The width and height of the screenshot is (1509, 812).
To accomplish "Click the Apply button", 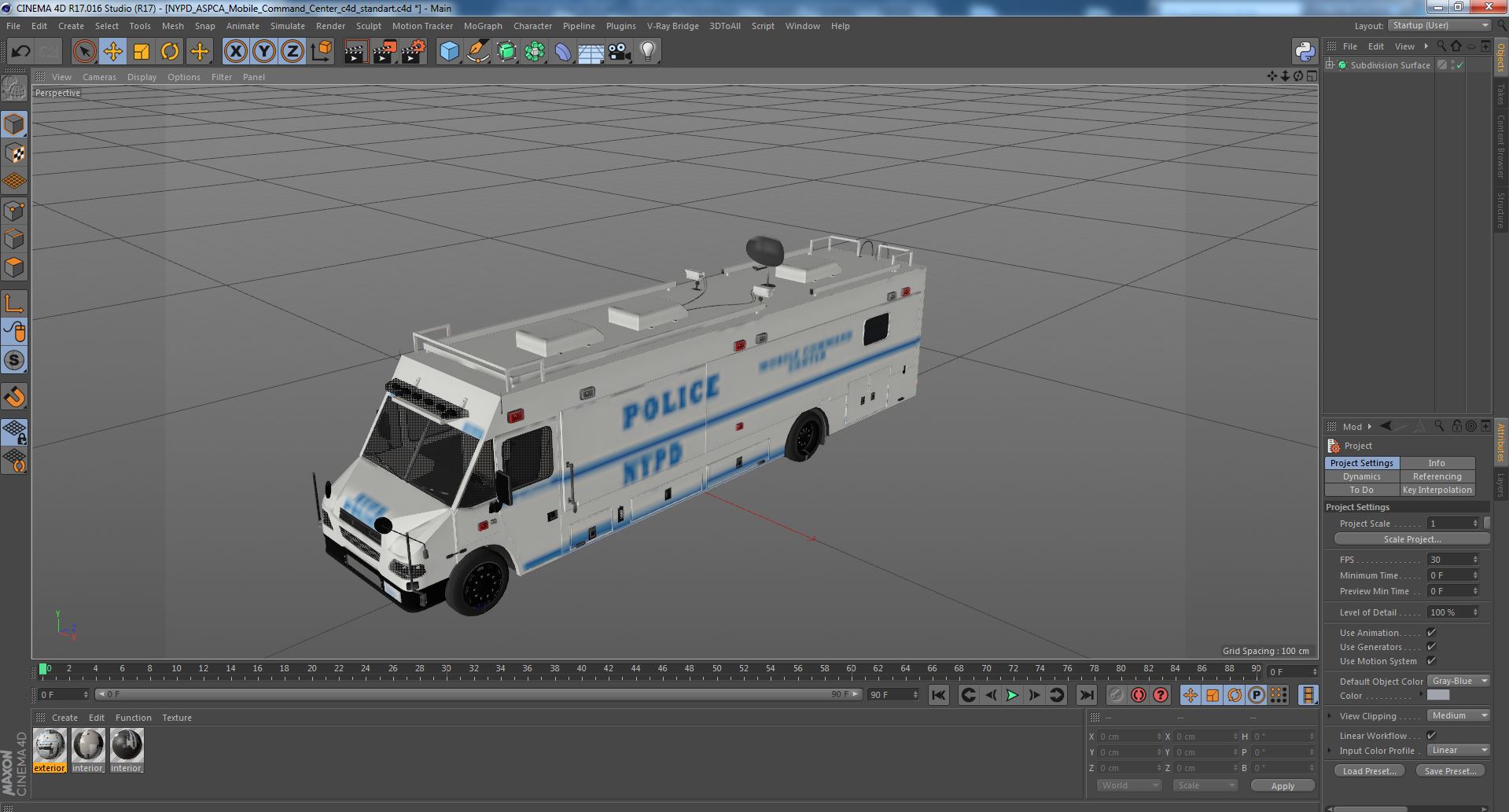I will coord(1283,786).
